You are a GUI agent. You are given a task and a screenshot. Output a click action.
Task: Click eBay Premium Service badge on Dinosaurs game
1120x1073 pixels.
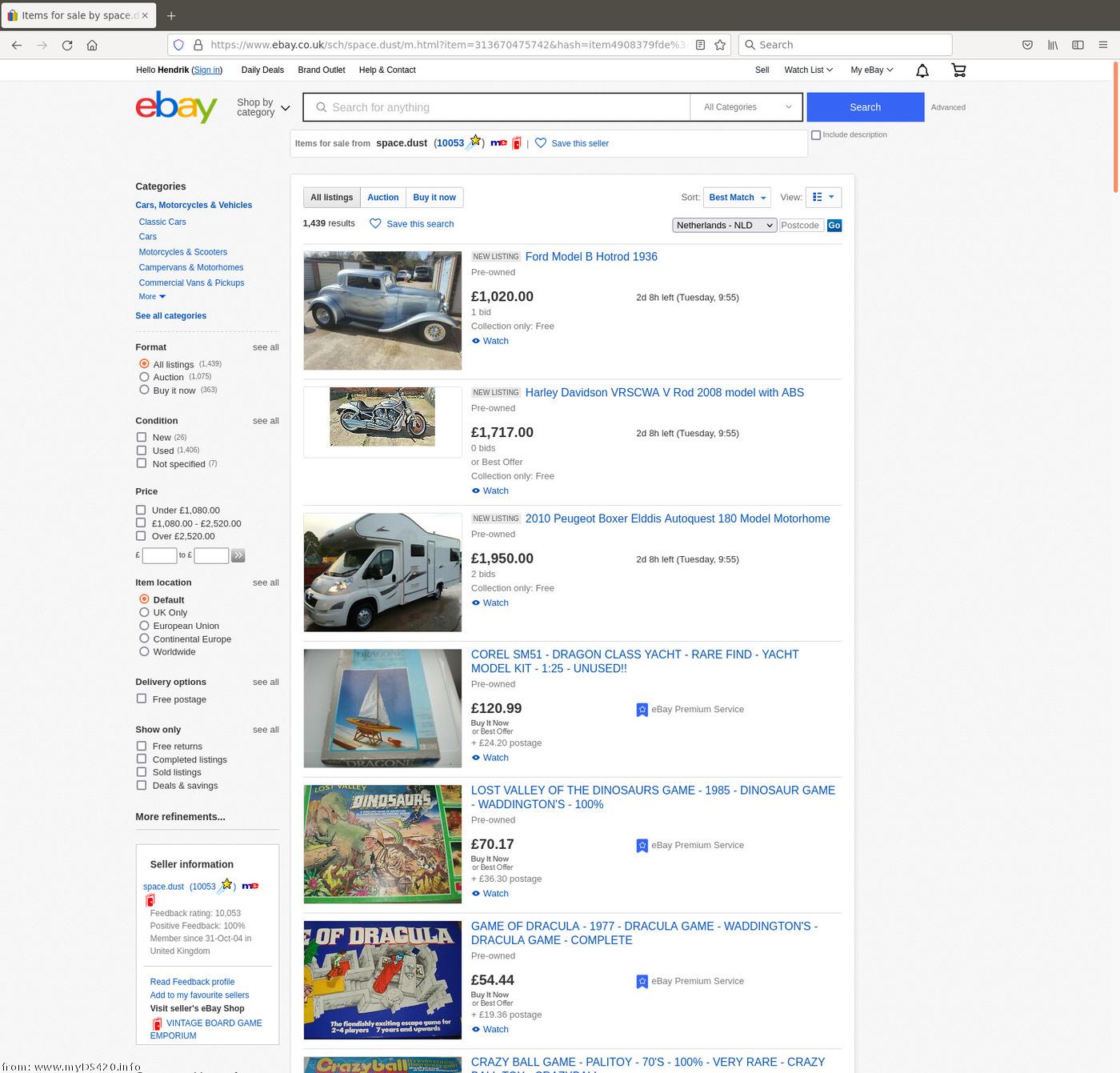pos(642,846)
